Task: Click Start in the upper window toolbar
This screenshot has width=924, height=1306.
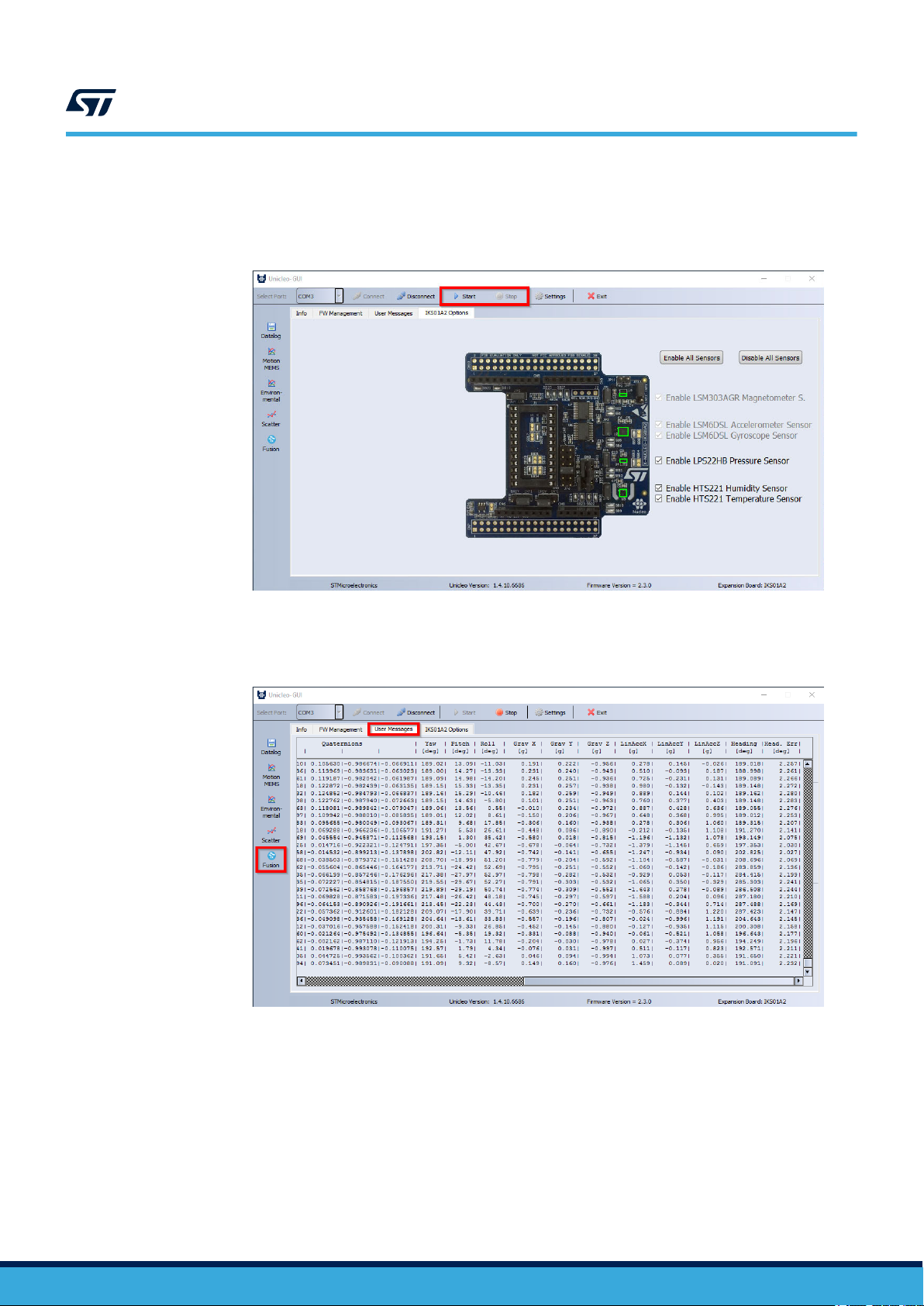Action: 464,296
